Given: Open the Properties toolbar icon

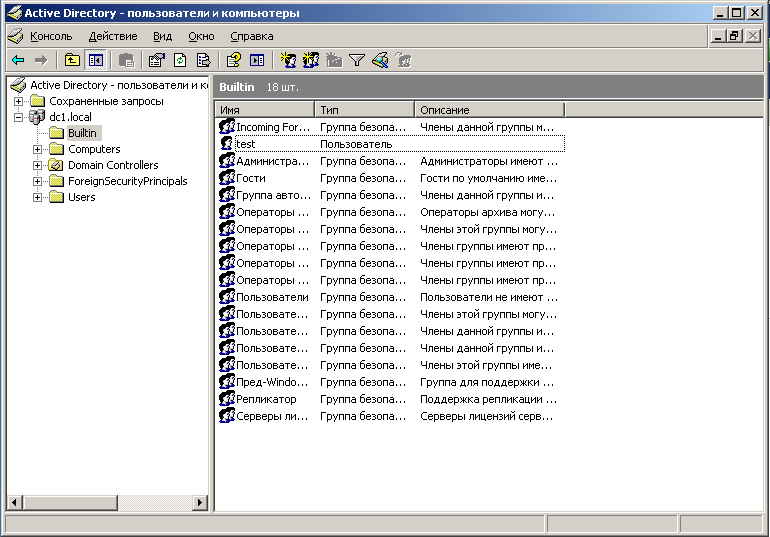Looking at the screenshot, I should (157, 60).
